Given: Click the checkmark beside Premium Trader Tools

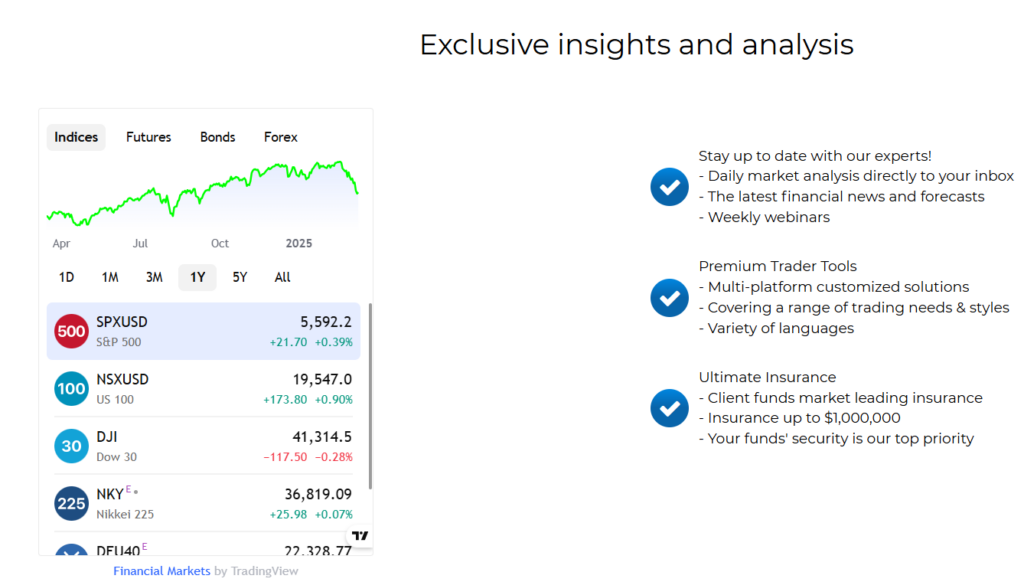Looking at the screenshot, I should click(669, 297).
